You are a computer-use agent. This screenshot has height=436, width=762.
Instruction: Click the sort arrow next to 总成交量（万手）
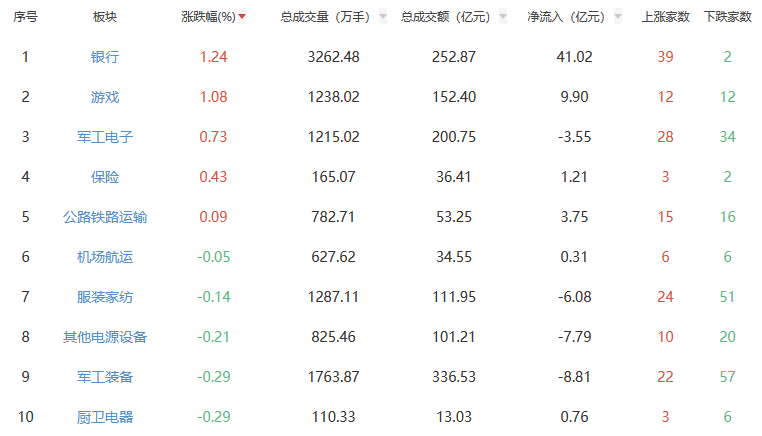[x=383, y=17]
